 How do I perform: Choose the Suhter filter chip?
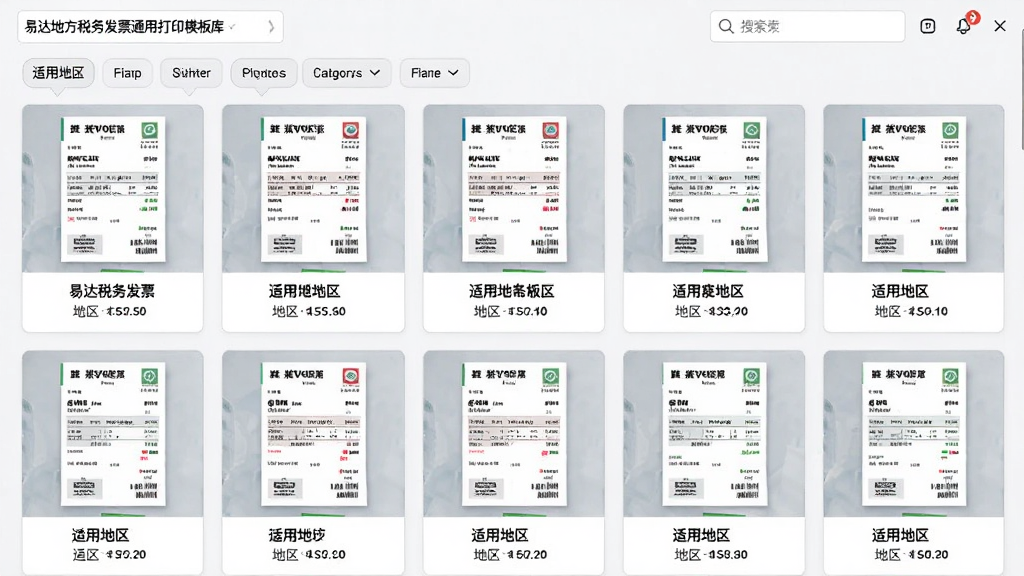tap(191, 72)
